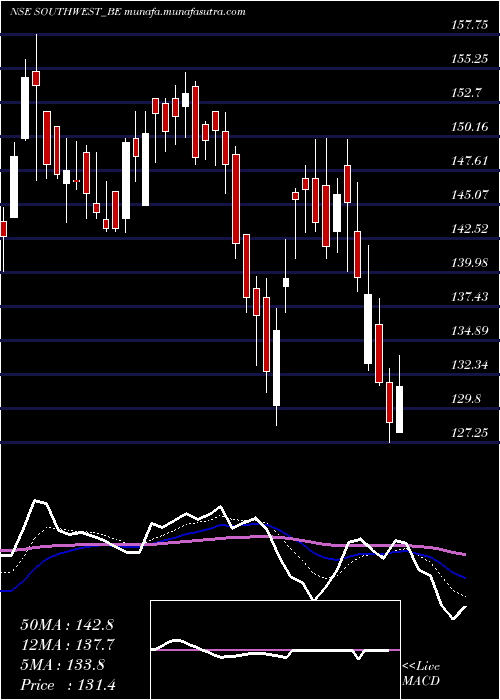Click the 145.07 price axis label

(x=469, y=195)
